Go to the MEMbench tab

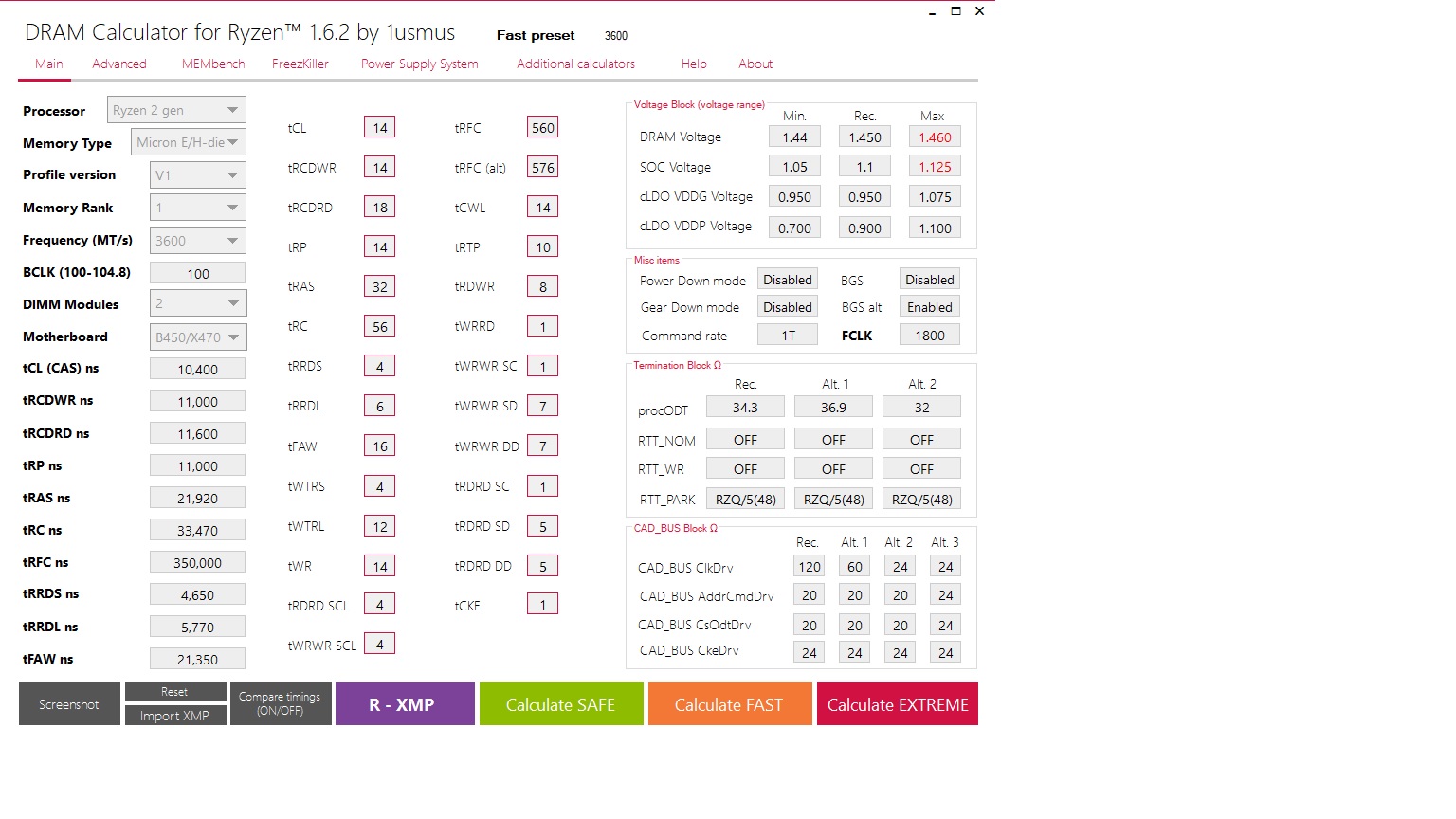213,64
